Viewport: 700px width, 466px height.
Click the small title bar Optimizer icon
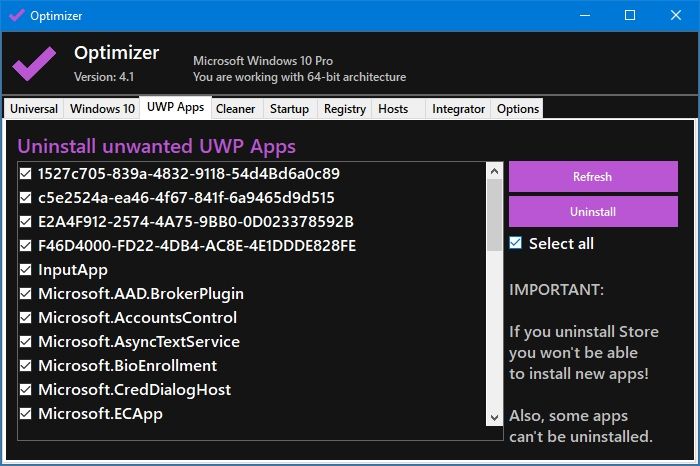17,16
